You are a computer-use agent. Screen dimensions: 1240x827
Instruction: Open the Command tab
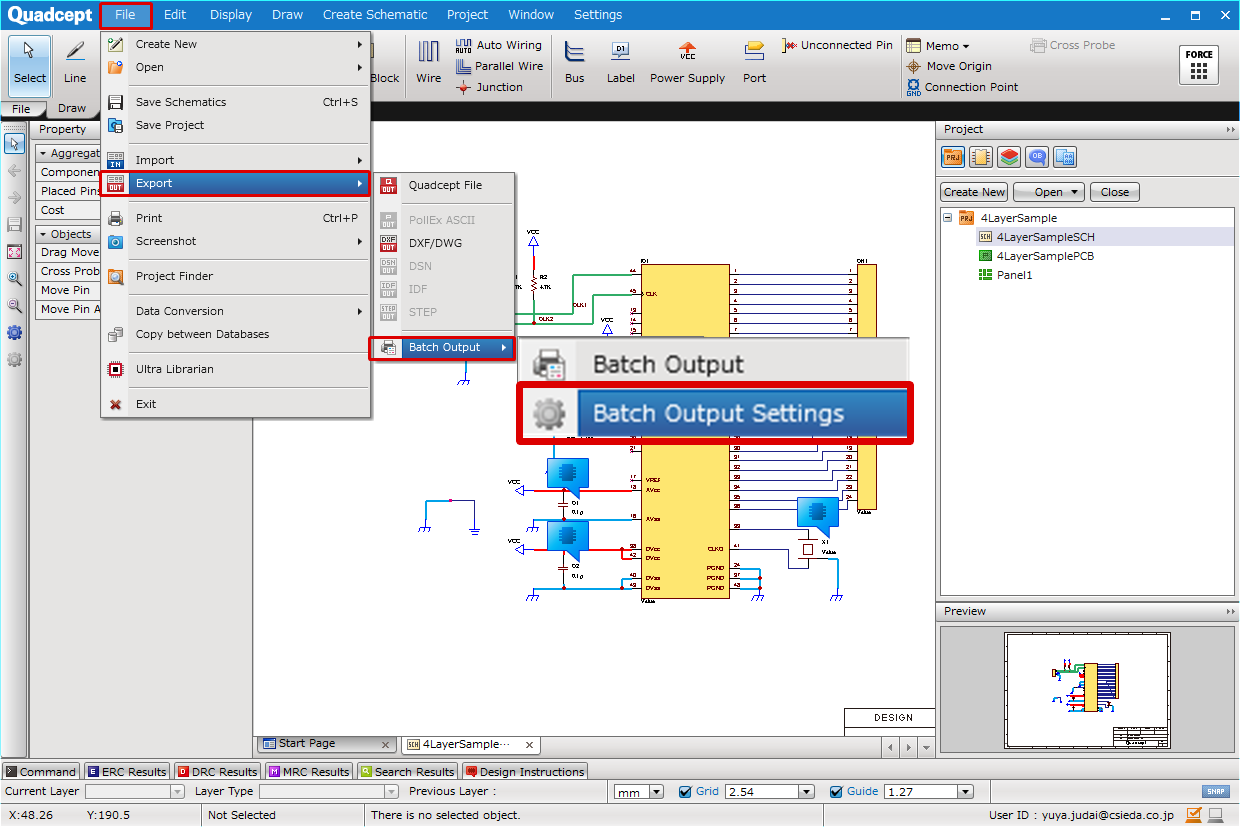point(41,772)
